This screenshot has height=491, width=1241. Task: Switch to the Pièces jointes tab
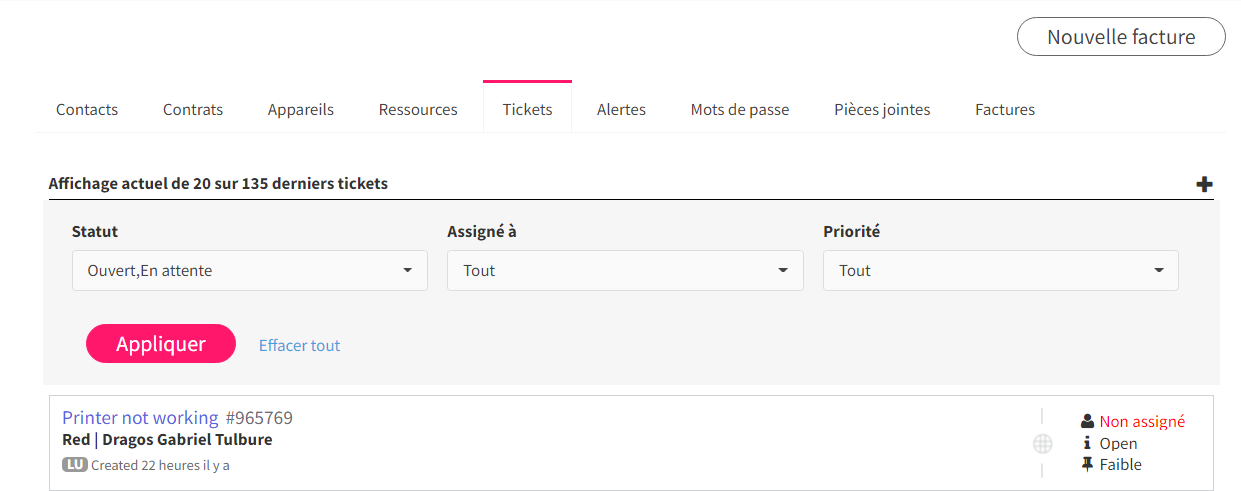[882, 109]
